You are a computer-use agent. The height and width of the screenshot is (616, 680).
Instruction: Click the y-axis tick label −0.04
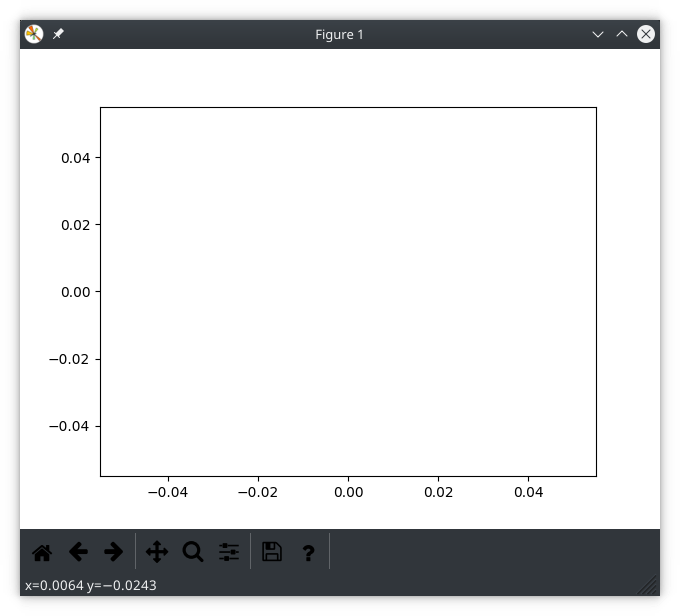pyautogui.click(x=69, y=426)
